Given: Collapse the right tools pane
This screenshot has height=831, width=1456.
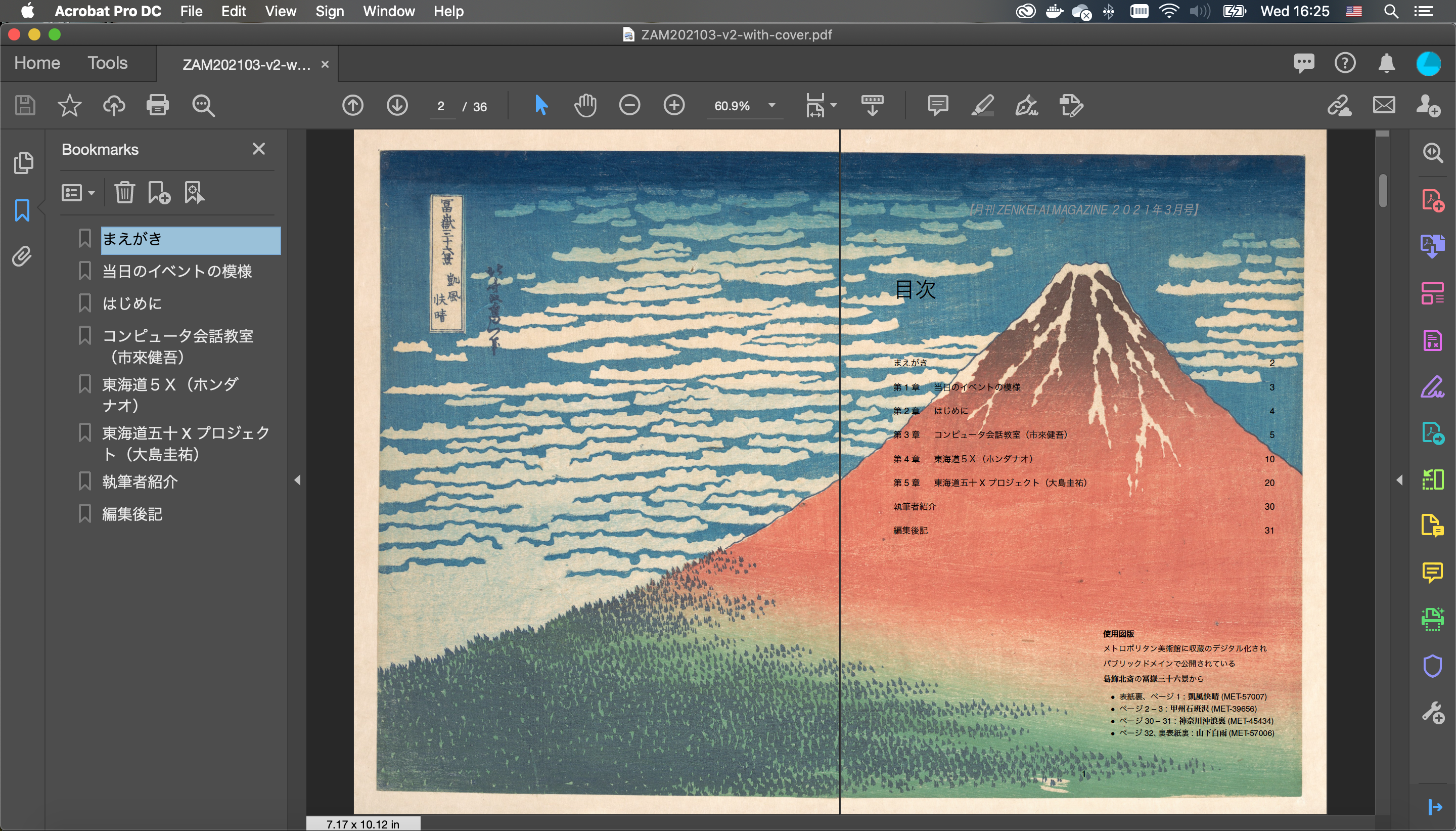Looking at the screenshot, I should [1399, 480].
